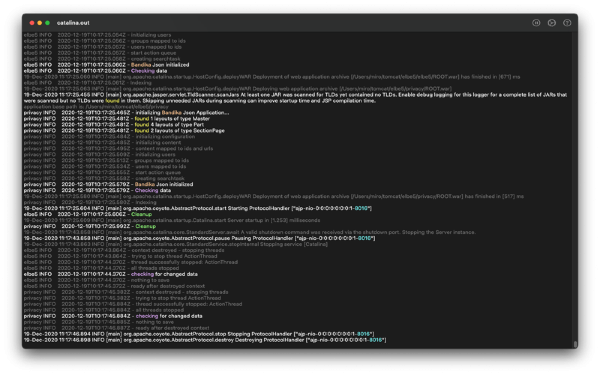Select privacy line 'initializing content'
This screenshot has width=600, height=375.
(103, 143)
